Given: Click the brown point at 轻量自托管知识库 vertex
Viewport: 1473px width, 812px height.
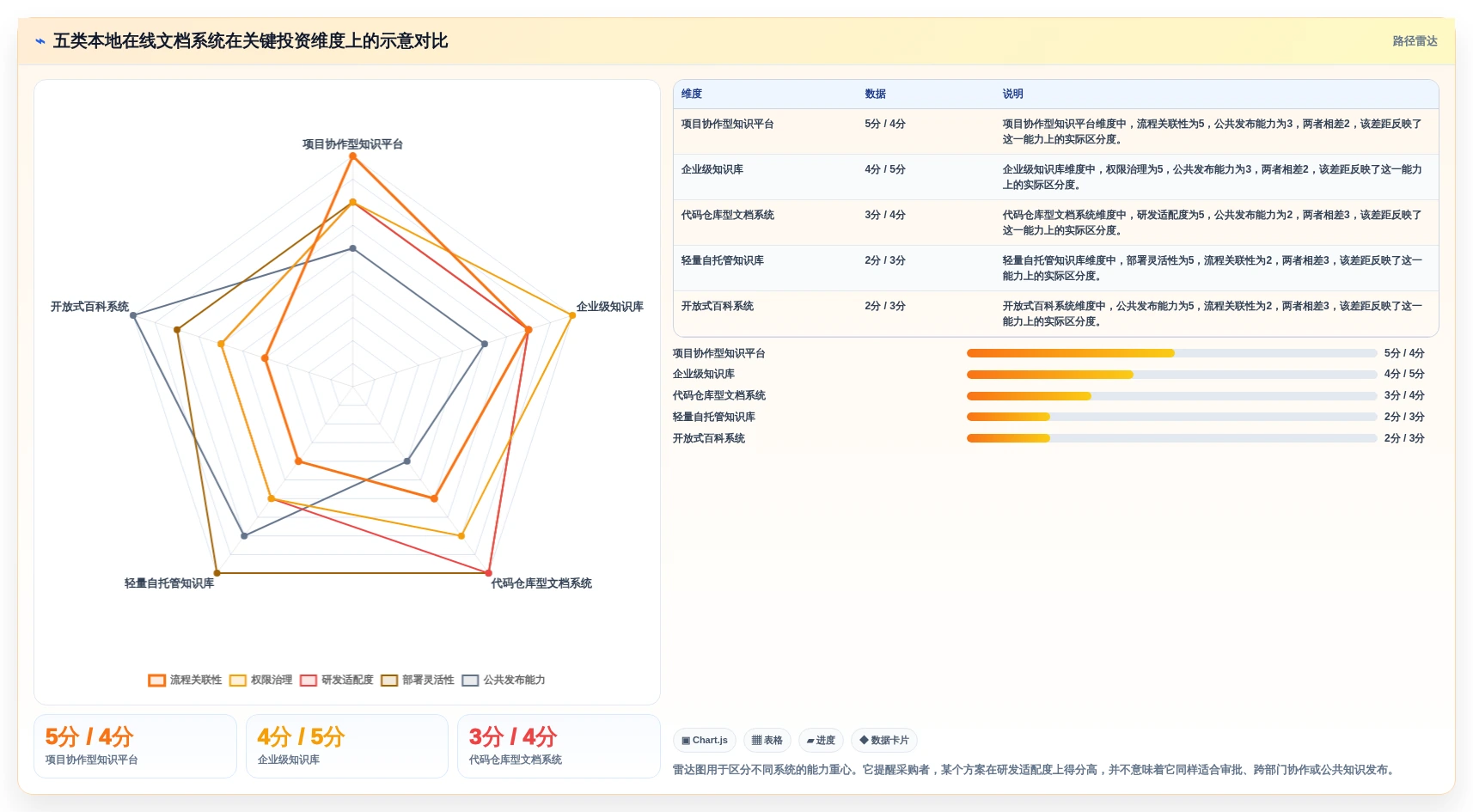Looking at the screenshot, I should pyautogui.click(x=217, y=573).
